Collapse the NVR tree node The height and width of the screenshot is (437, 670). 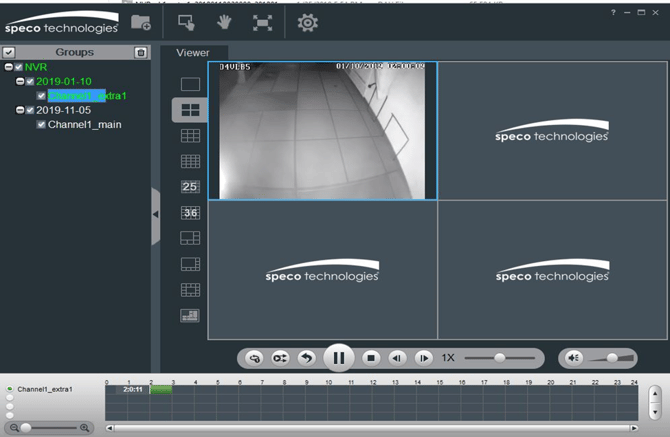pyautogui.click(x=9, y=67)
